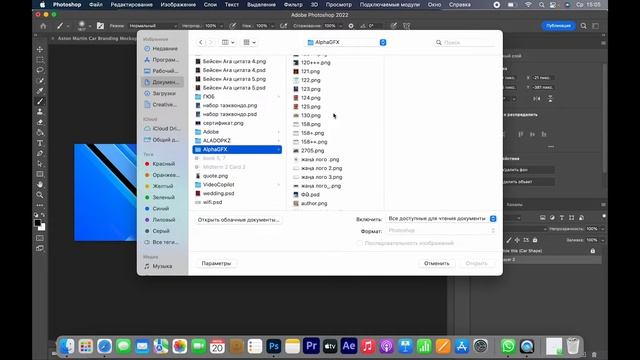Viewport: 640px width, 360px height.
Task: Click Открыть облачные документы button
Action: coord(238,220)
